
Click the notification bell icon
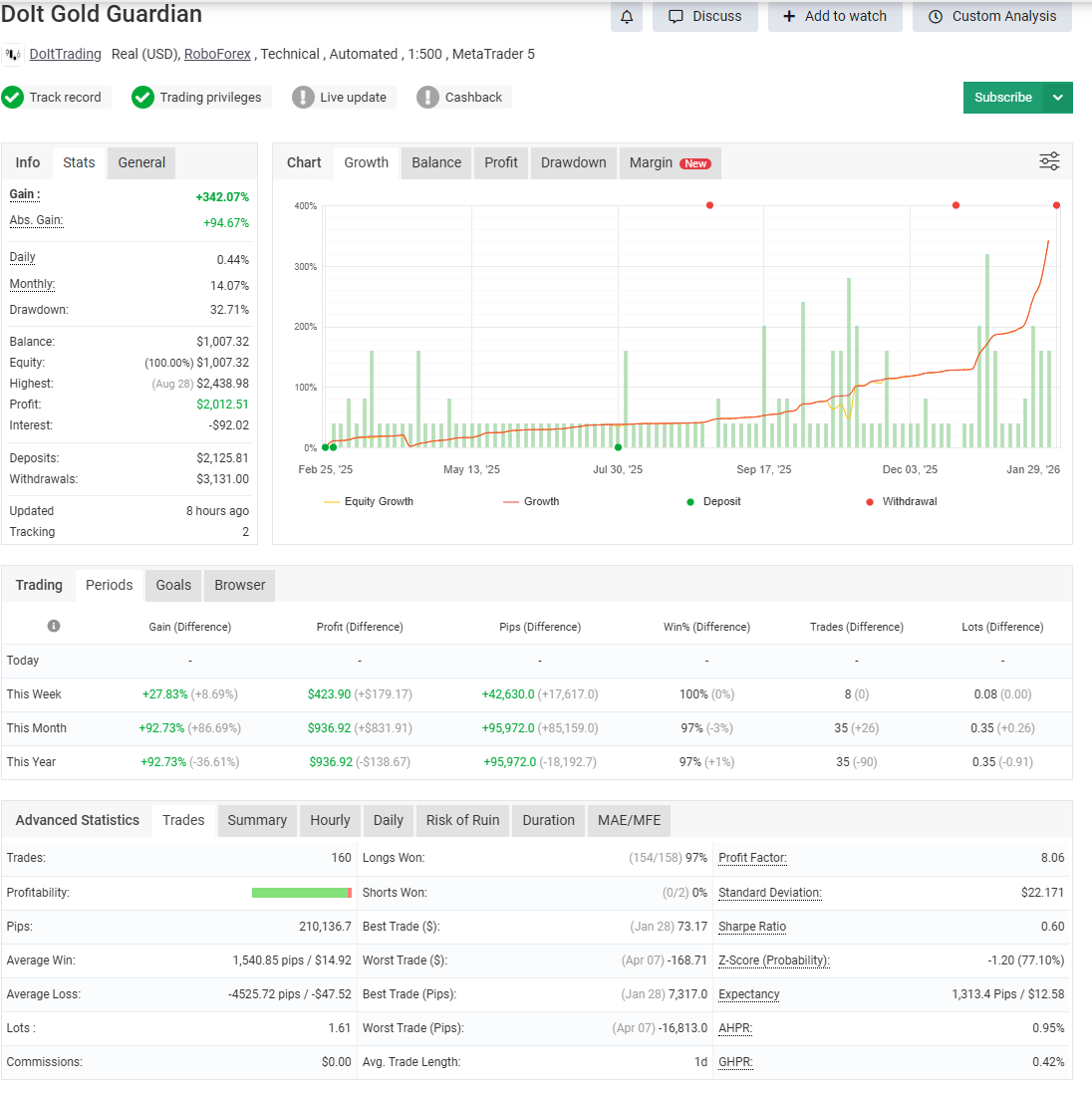[627, 17]
